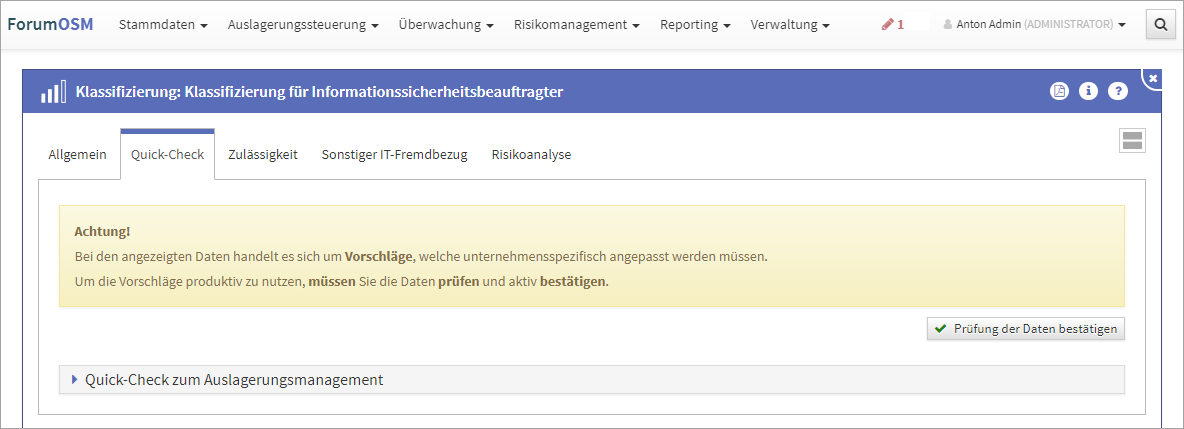Click the search magnifier button
Viewport: 1184px width, 429px height.
click(x=1161, y=25)
